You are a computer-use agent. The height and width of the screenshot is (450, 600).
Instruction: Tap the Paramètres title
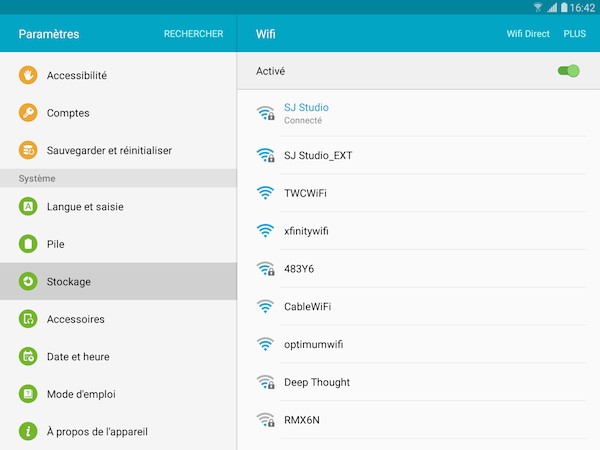(49, 34)
